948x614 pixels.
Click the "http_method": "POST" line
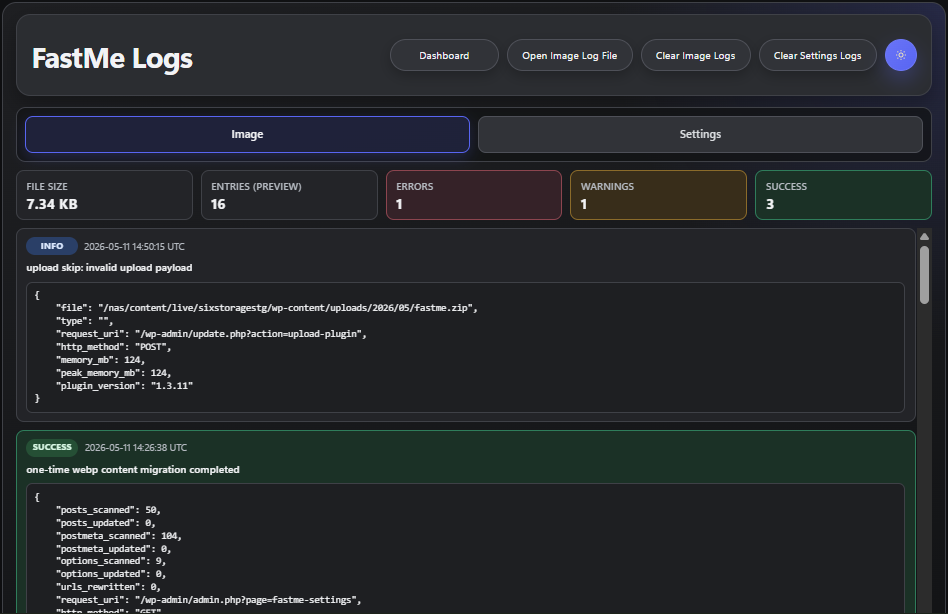(x=114, y=347)
